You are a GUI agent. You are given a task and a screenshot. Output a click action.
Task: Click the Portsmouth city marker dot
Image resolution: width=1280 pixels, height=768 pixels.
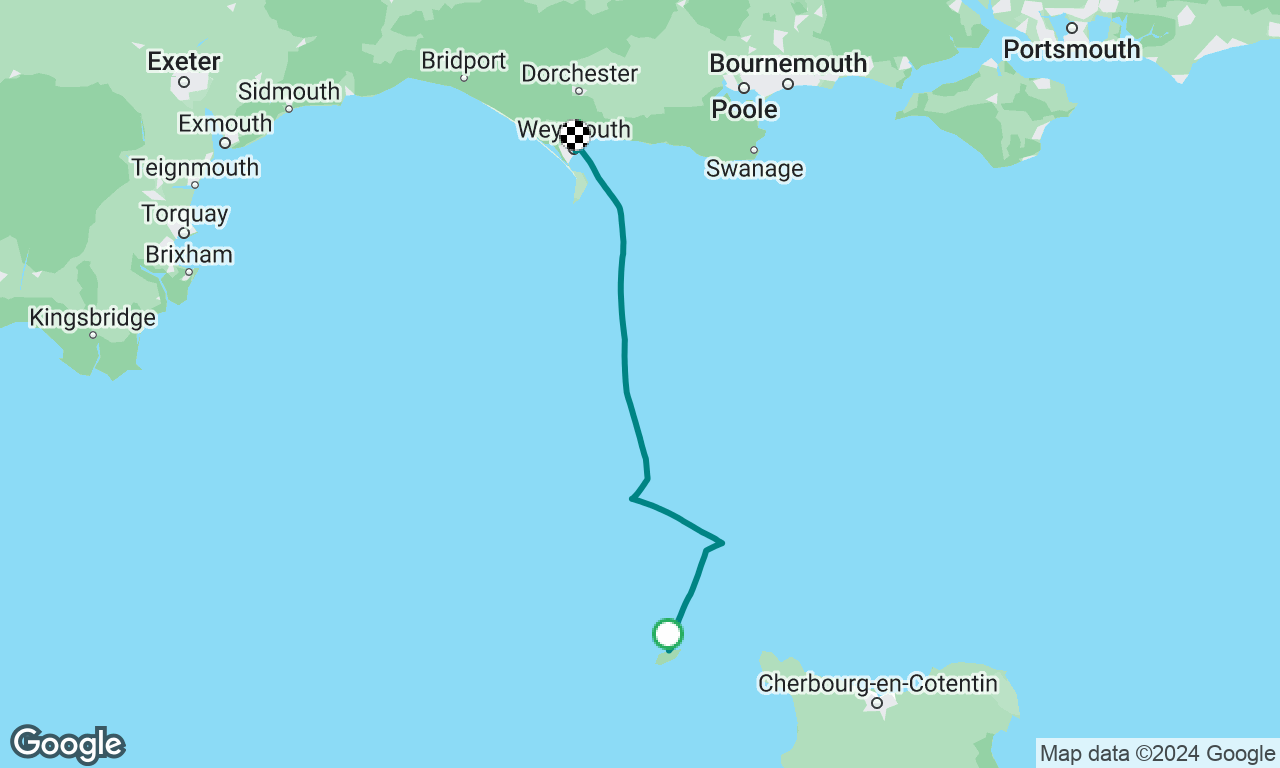point(1072,28)
